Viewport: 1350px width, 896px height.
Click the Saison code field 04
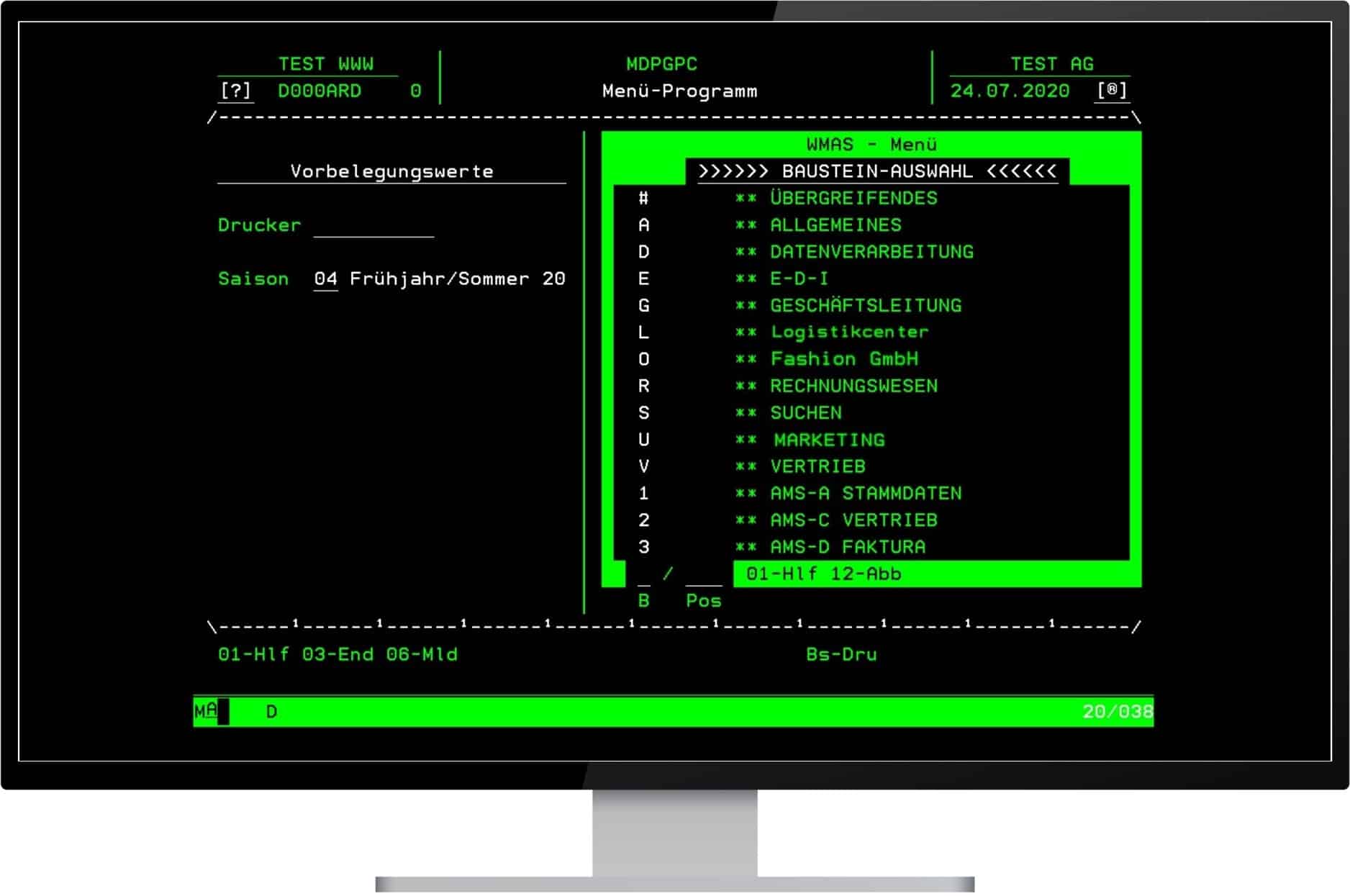[x=325, y=279]
